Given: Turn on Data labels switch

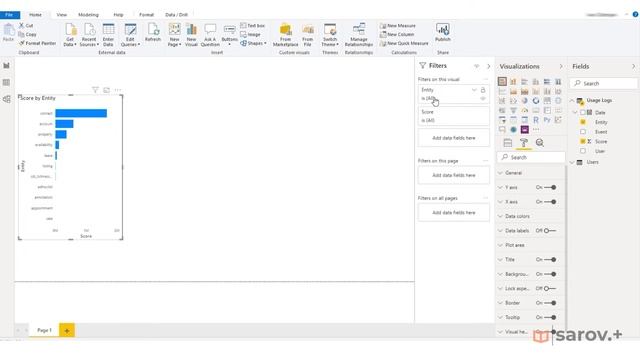Looking at the screenshot, I should 549,231.
